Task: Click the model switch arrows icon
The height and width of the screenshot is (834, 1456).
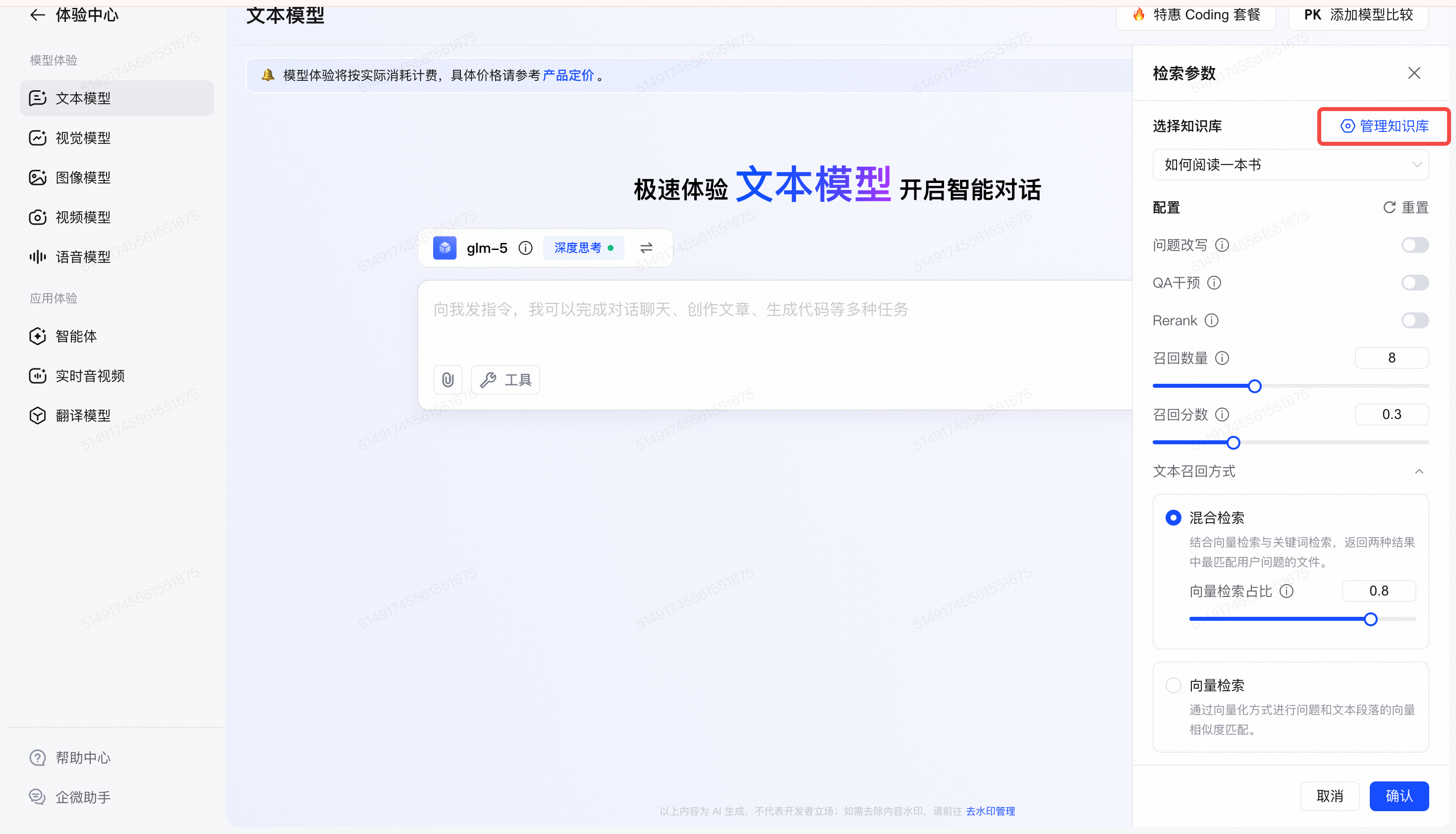Action: 646,247
